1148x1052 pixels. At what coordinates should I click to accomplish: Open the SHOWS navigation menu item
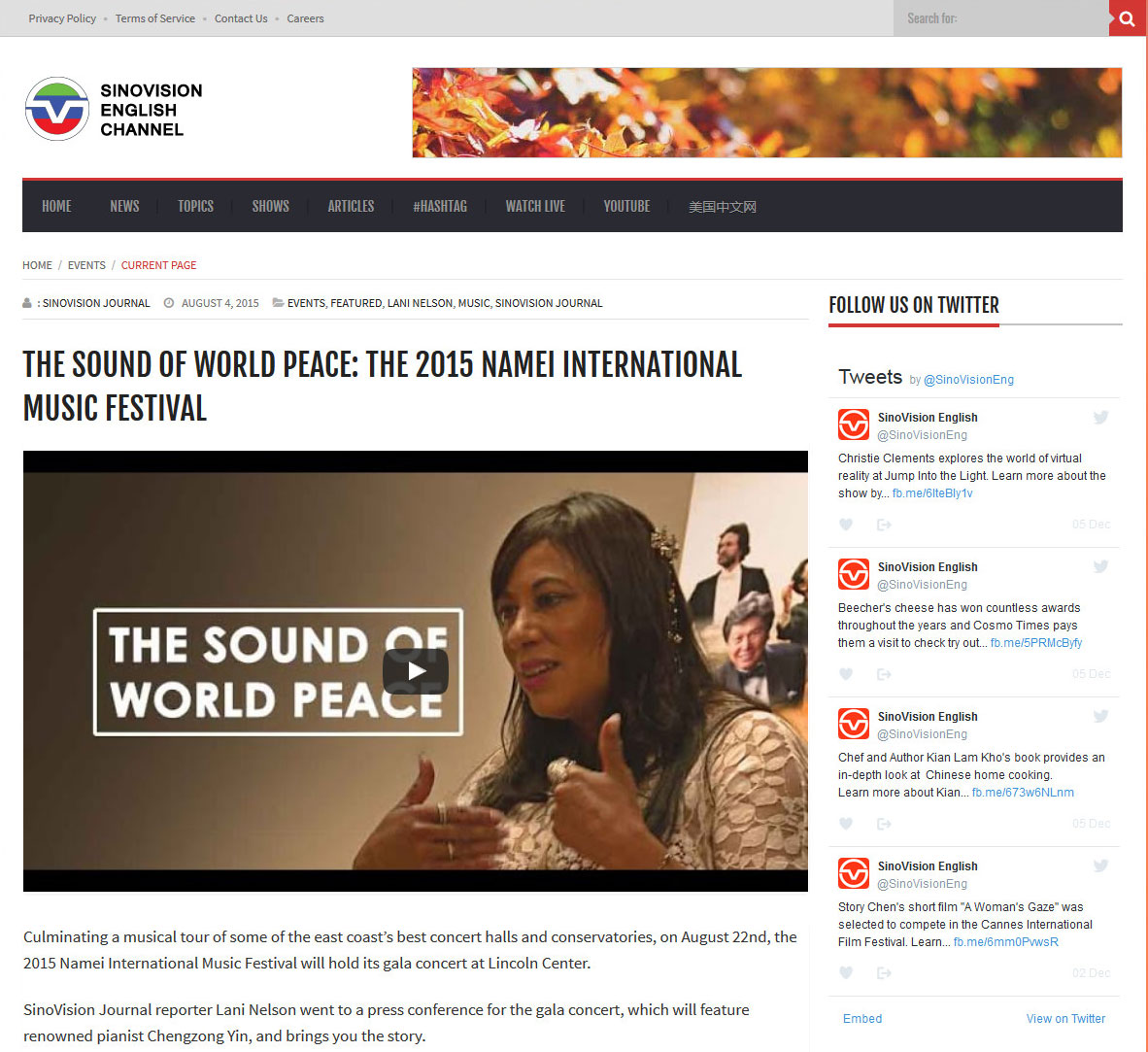pos(270,207)
